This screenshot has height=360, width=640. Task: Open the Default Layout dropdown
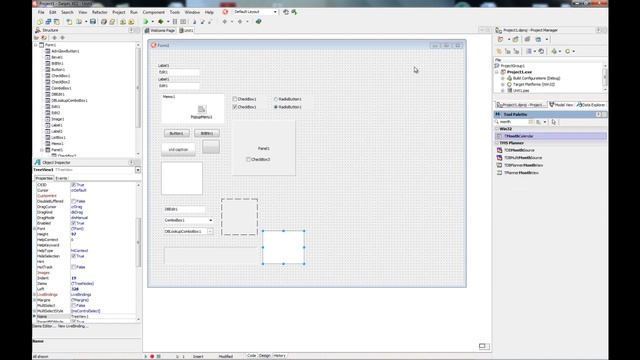275,12
